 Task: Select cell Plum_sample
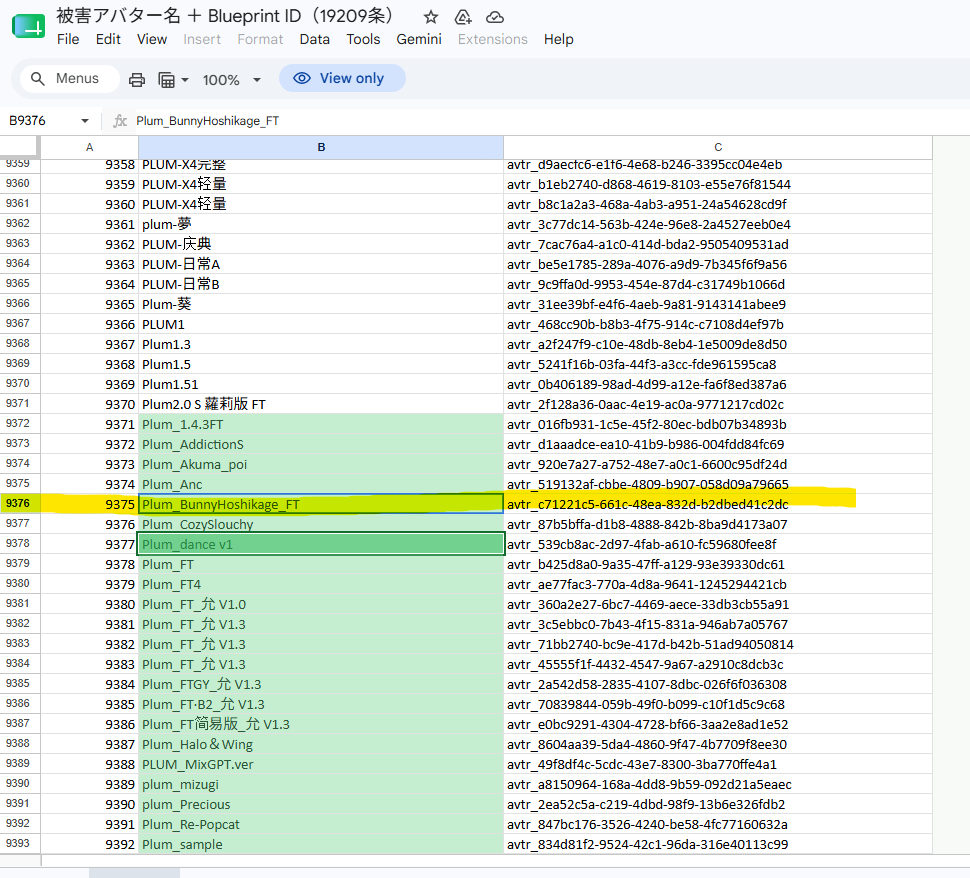(x=320, y=844)
